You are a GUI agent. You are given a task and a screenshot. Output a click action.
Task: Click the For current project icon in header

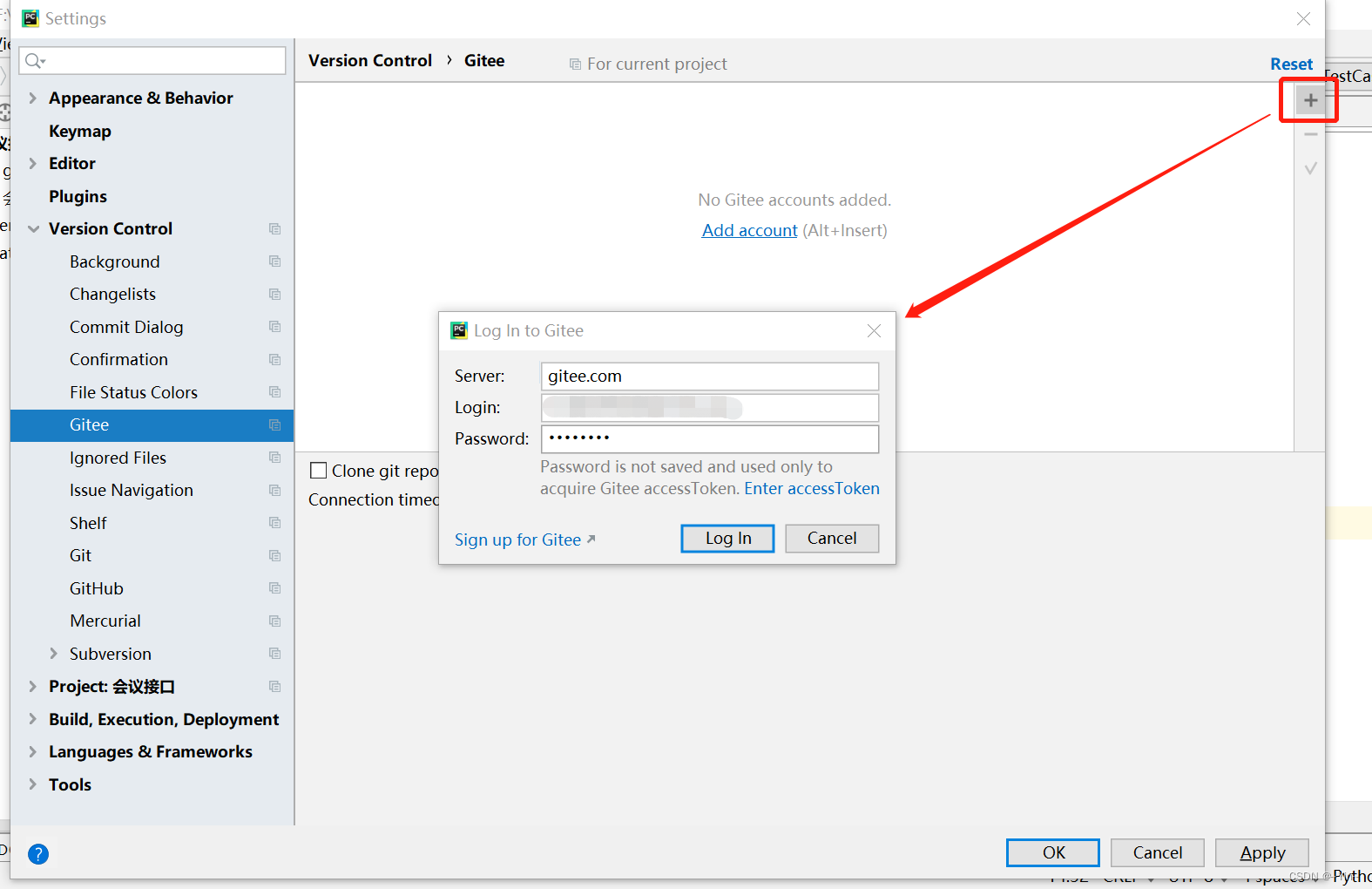coord(575,64)
